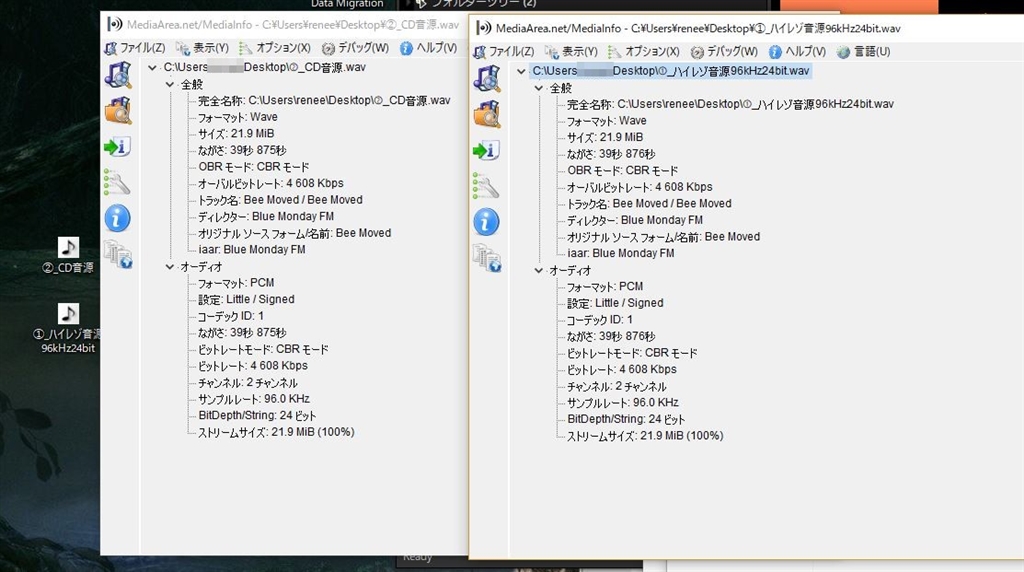Select the ストリームサイズ row in the left window
This screenshot has height=572, width=1024.
point(276,432)
